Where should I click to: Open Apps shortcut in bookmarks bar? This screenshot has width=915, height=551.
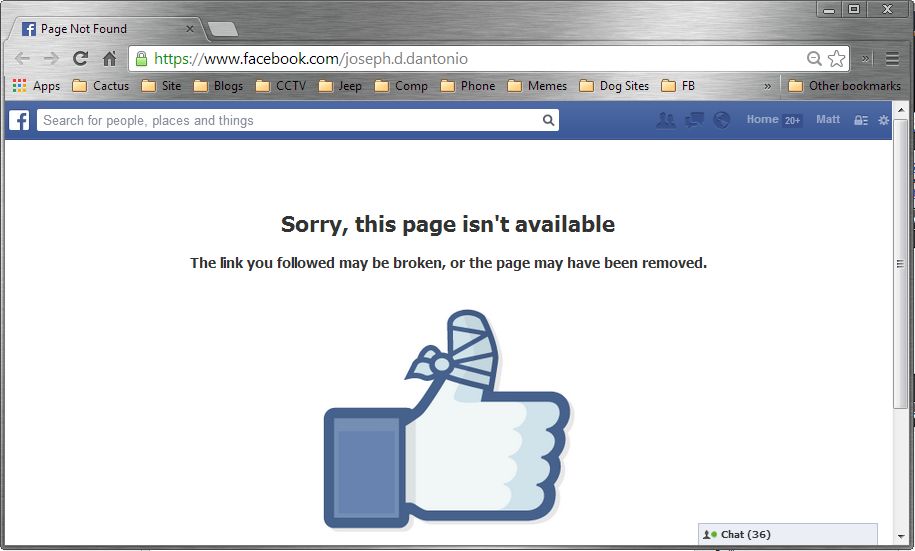36,86
